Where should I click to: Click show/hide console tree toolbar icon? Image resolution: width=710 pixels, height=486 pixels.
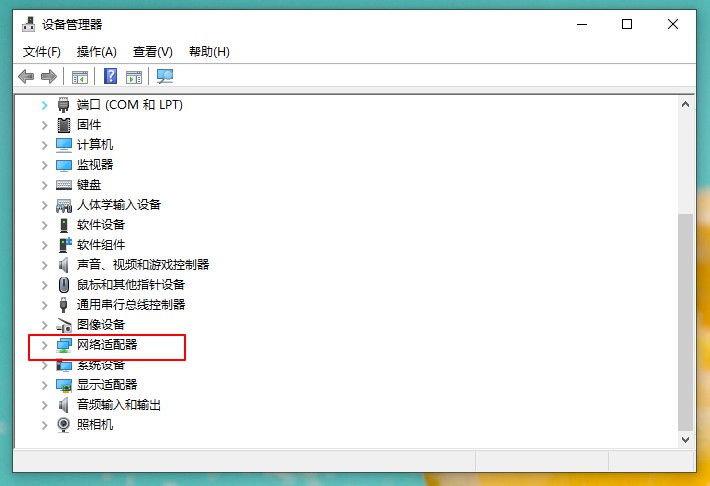[80, 77]
